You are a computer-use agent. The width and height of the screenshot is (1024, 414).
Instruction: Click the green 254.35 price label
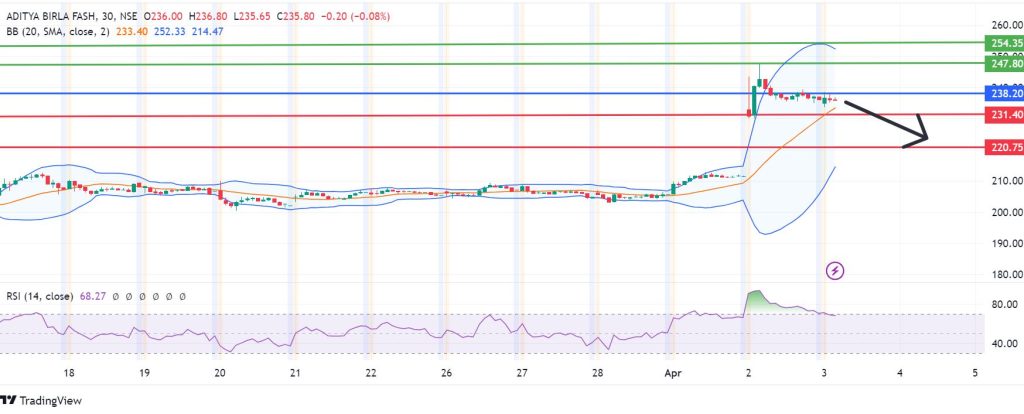1004,43
